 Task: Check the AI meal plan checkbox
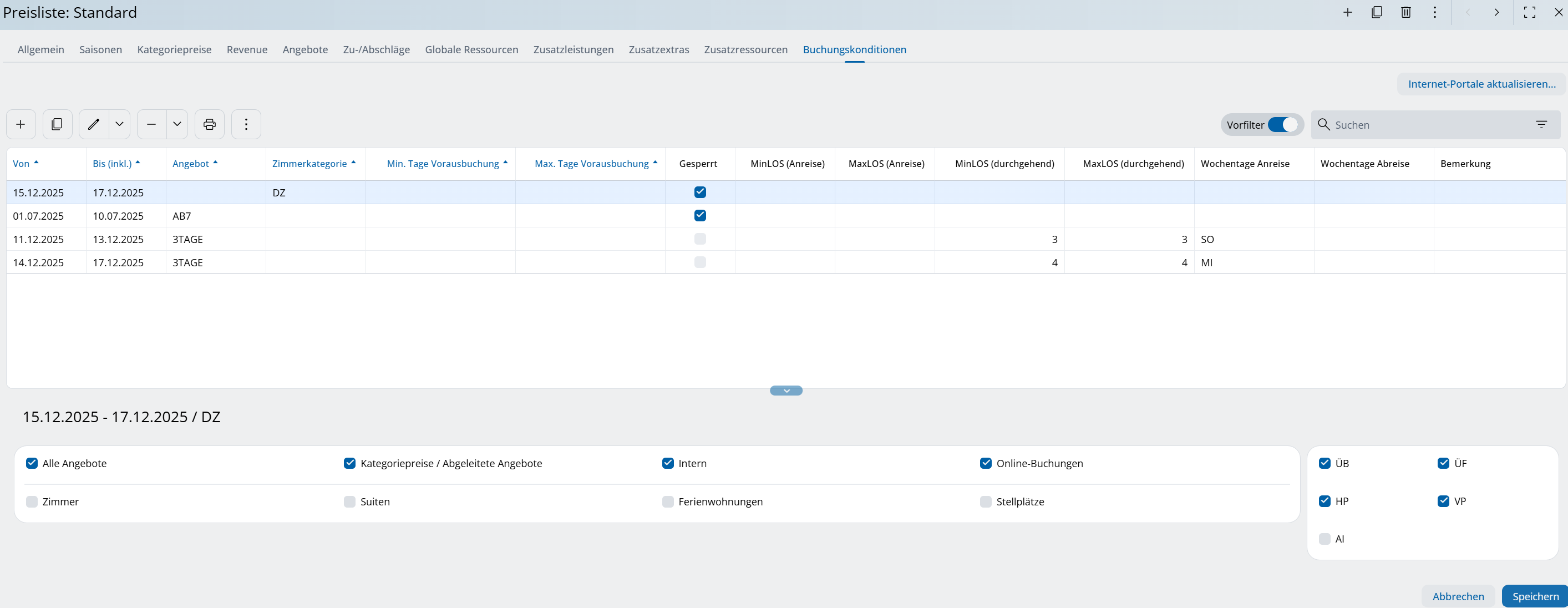click(1325, 539)
